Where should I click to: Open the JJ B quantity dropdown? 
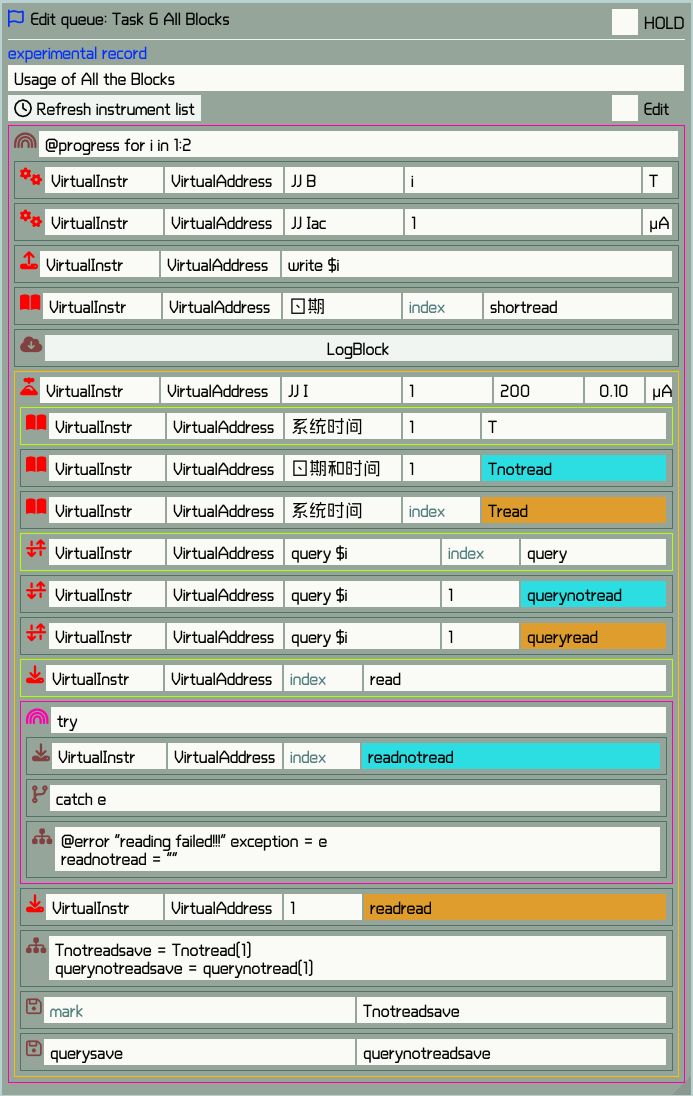pos(343,181)
